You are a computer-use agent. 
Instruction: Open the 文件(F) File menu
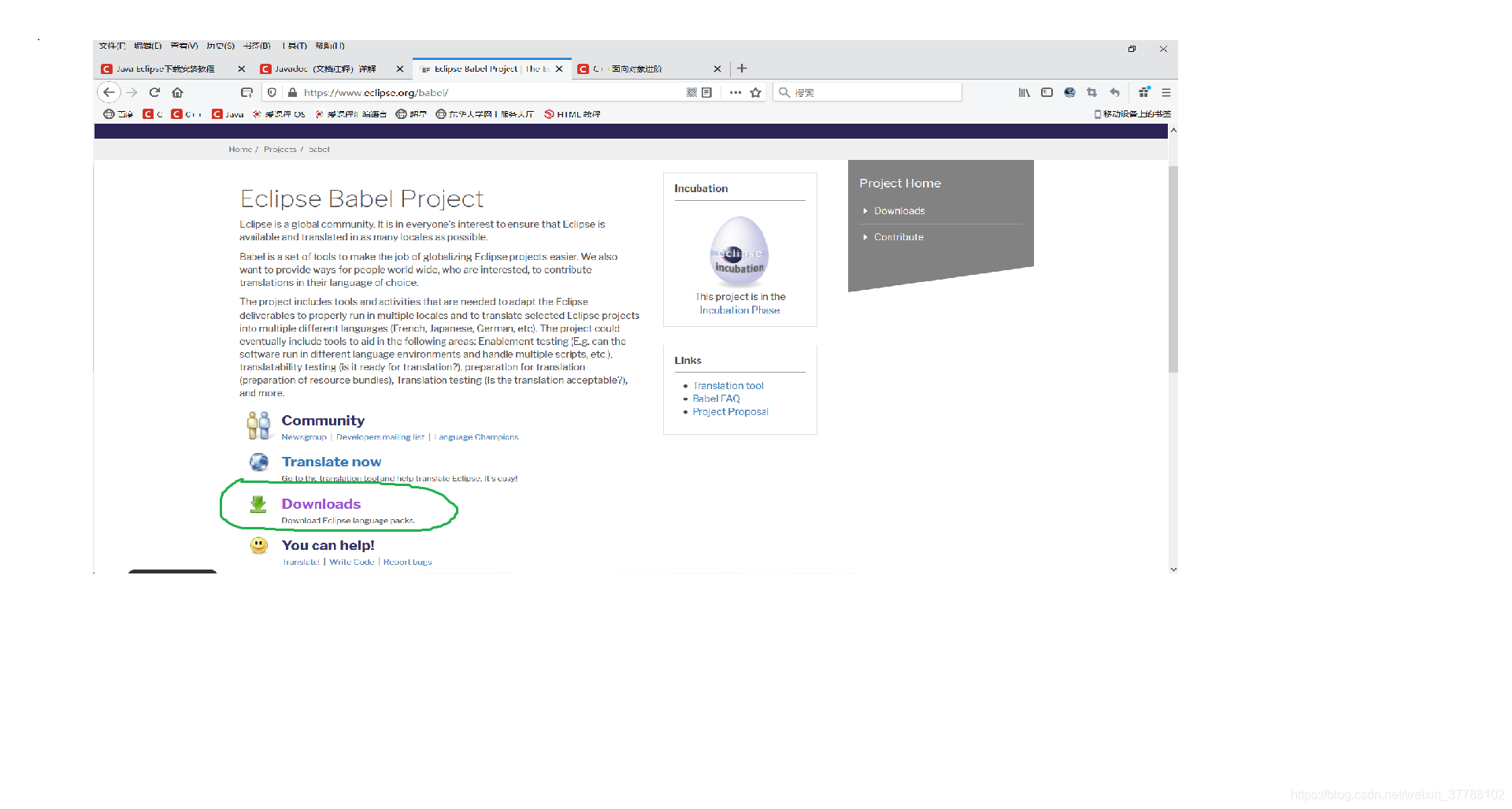[x=112, y=46]
